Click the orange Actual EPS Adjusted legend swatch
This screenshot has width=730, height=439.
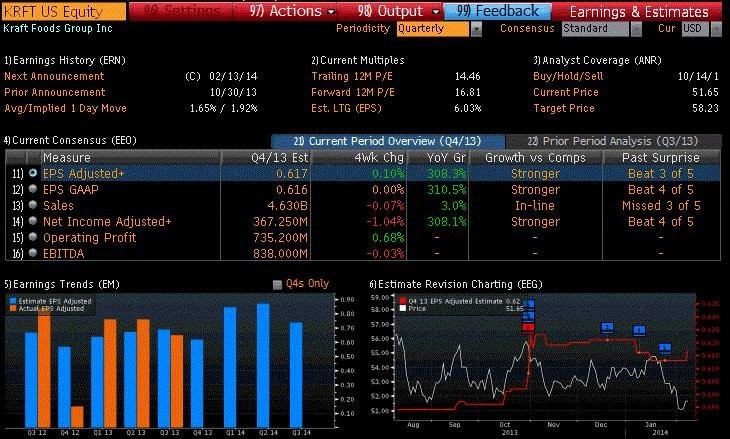click(13, 308)
